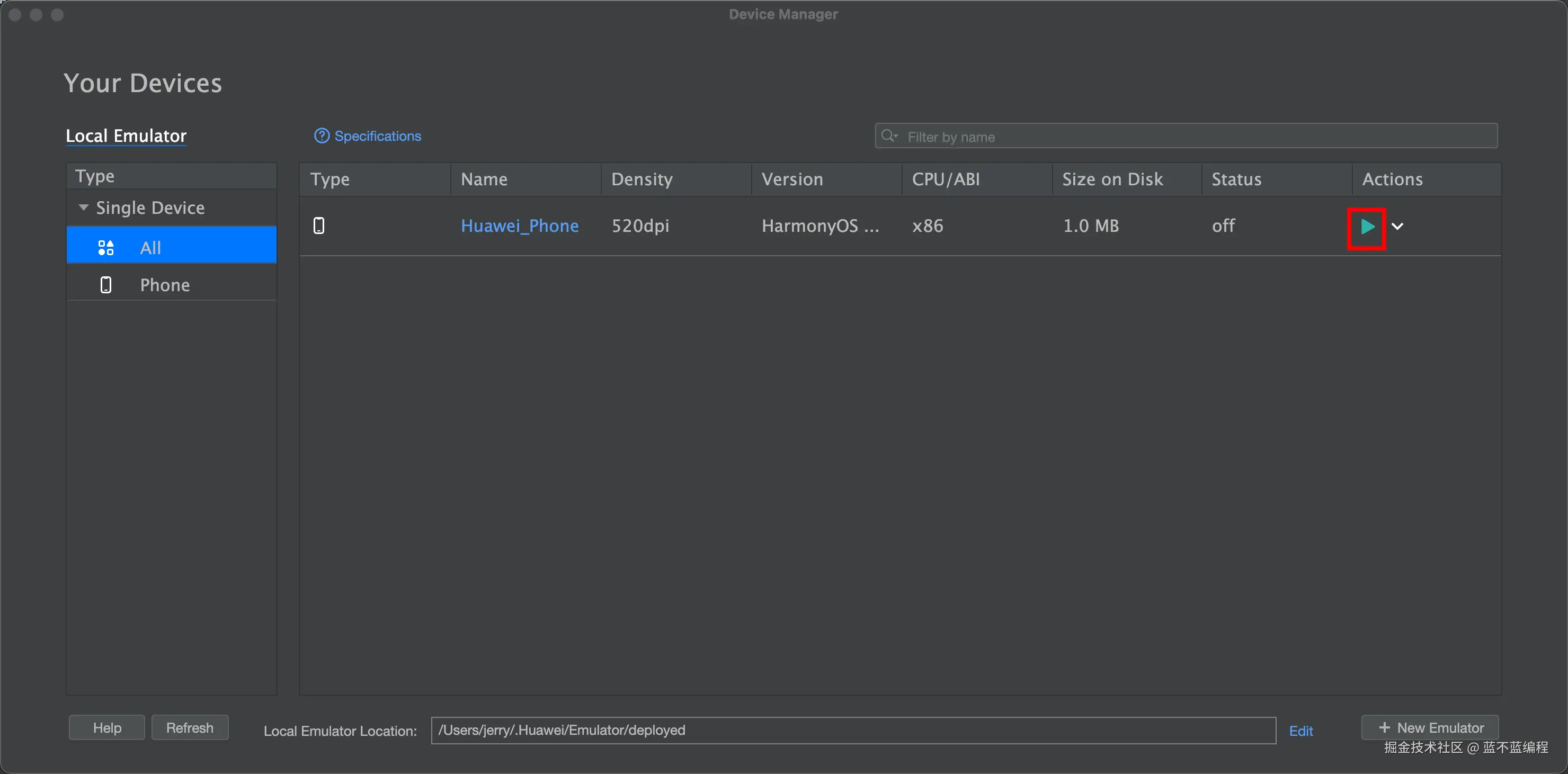Click phone type icon in Huawei_Phone row
Viewport: 1568px width, 774px height.
318,226
